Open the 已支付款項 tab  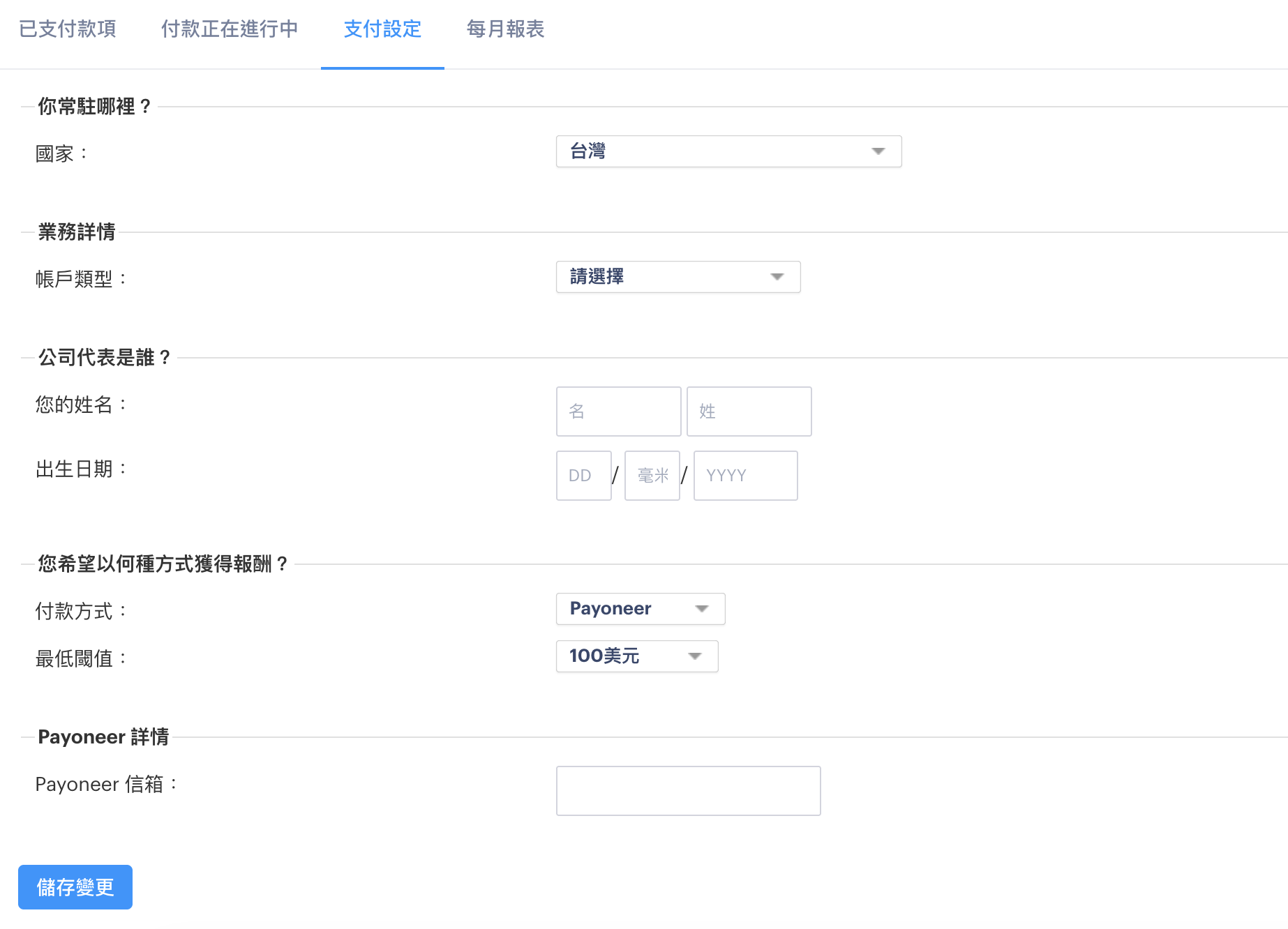(x=68, y=29)
